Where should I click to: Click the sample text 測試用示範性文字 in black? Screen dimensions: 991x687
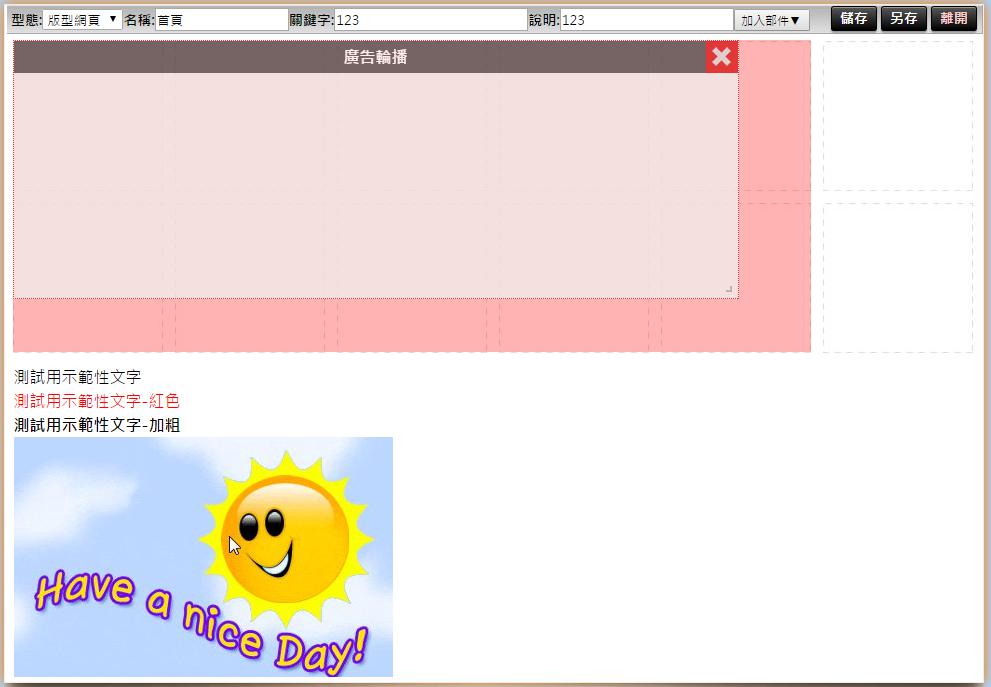[78, 377]
